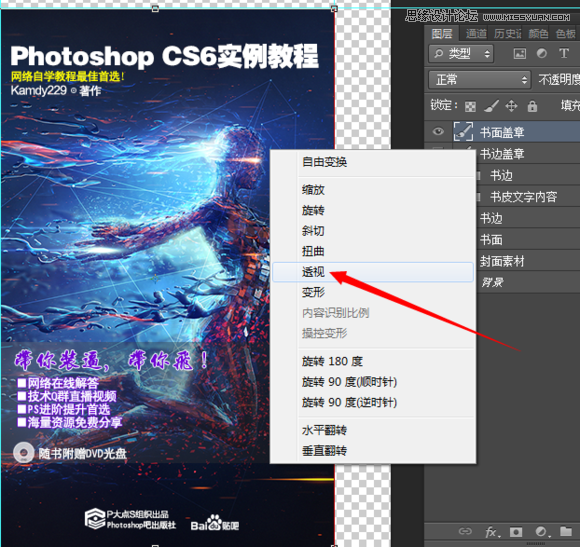Click top-right transform handle on canvas
Viewport: 580px width, 547px height.
pyautogui.click(x=334, y=9)
